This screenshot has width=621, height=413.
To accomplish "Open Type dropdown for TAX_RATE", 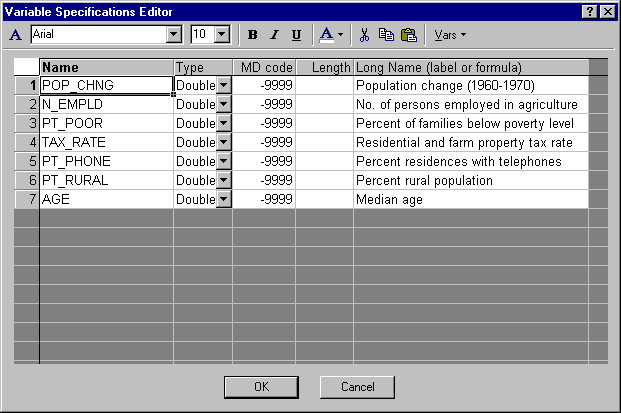I will (224, 142).
